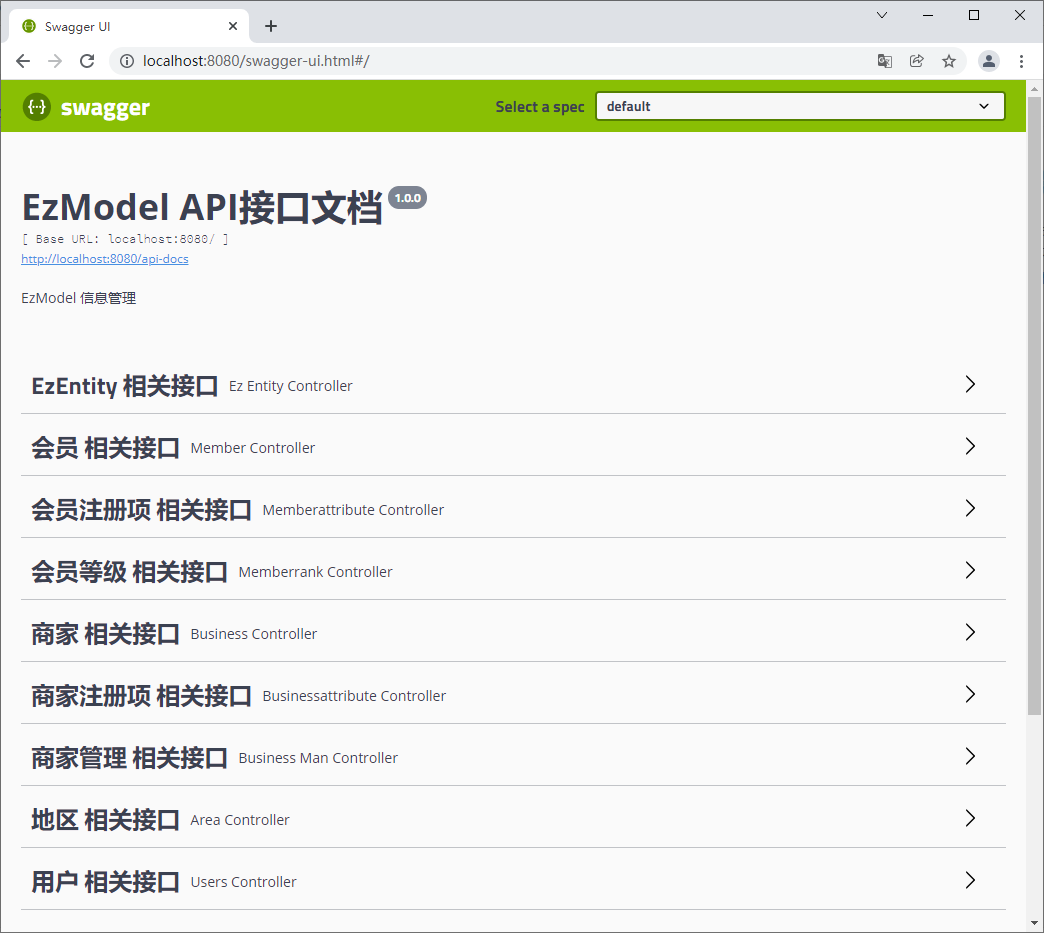Viewport: 1044px width, 933px height.
Task: Expand the Memberrank Controller section arrow
Action: pos(970,570)
